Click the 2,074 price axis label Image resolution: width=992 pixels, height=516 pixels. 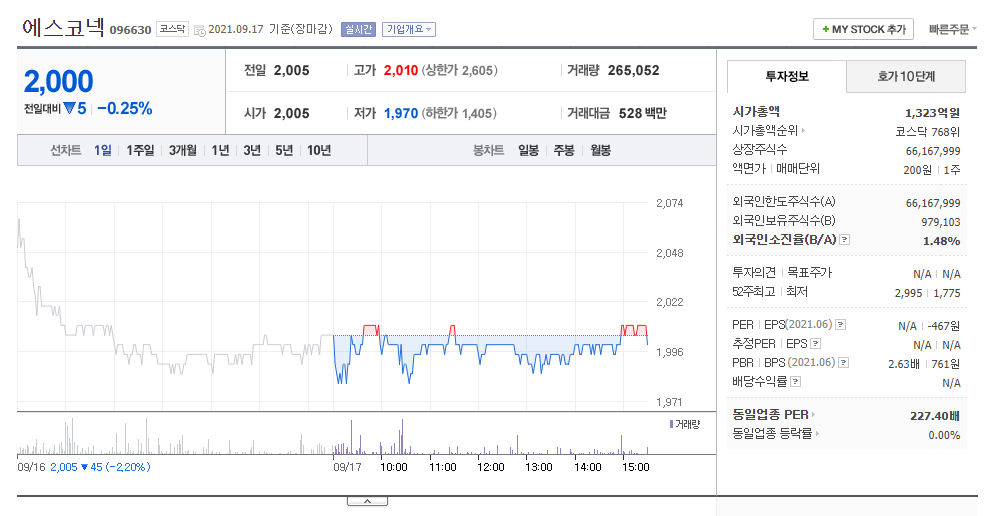click(x=669, y=203)
